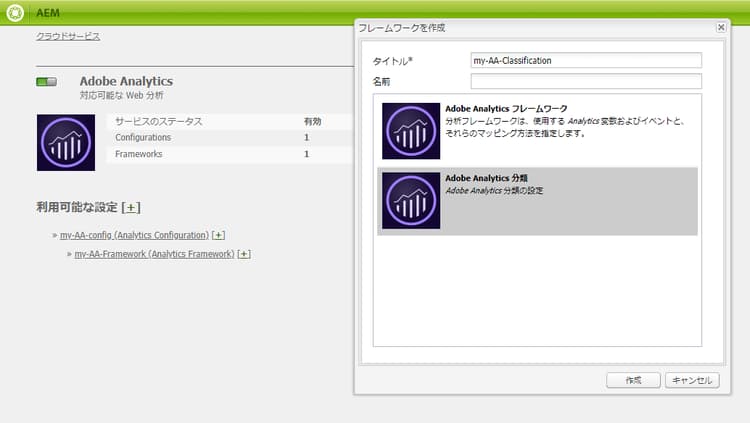Select the Adobe Analytics フレームワーク template

pos(537,131)
